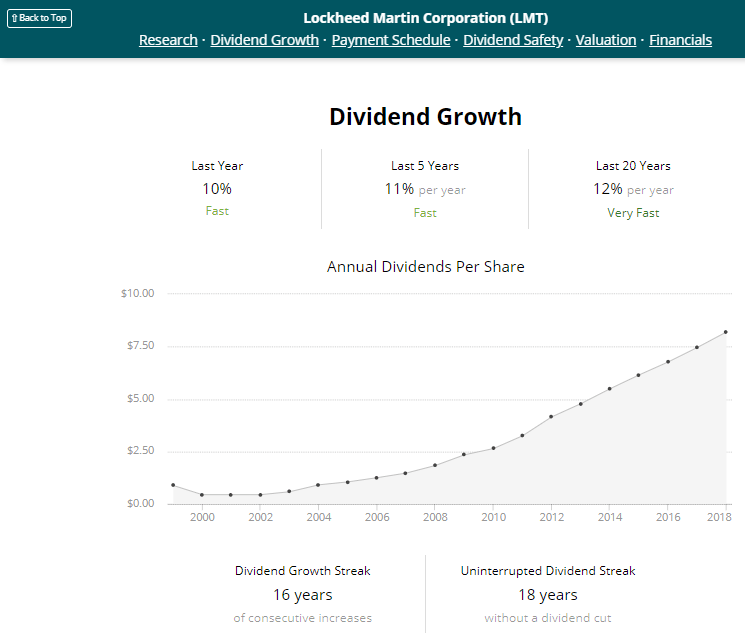This screenshot has height=633, width=745.
Task: Click the 2012 data point on chart
Action: [551, 417]
